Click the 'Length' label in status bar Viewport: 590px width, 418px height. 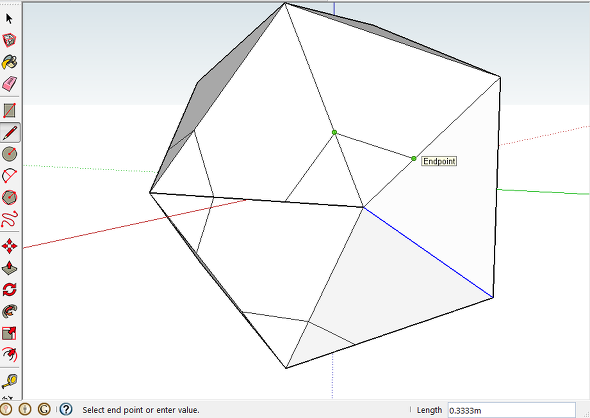pyautogui.click(x=429, y=410)
